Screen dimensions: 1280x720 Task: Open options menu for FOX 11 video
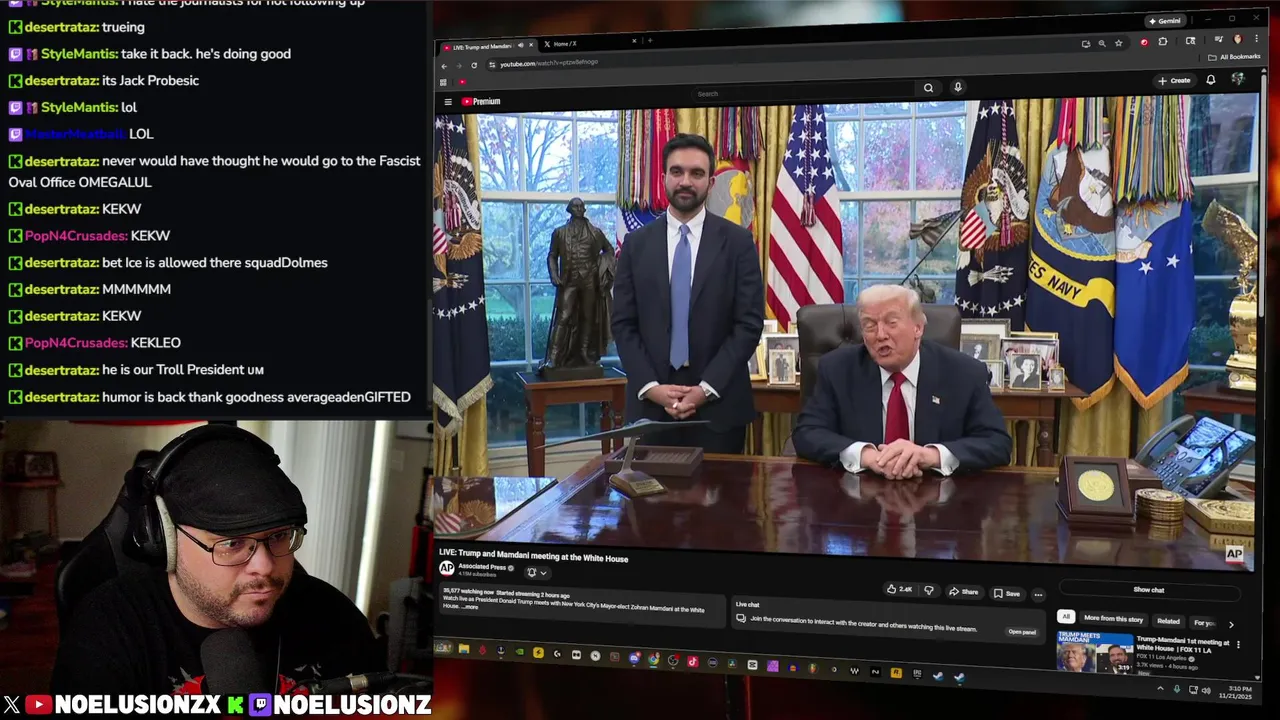pos(1238,644)
